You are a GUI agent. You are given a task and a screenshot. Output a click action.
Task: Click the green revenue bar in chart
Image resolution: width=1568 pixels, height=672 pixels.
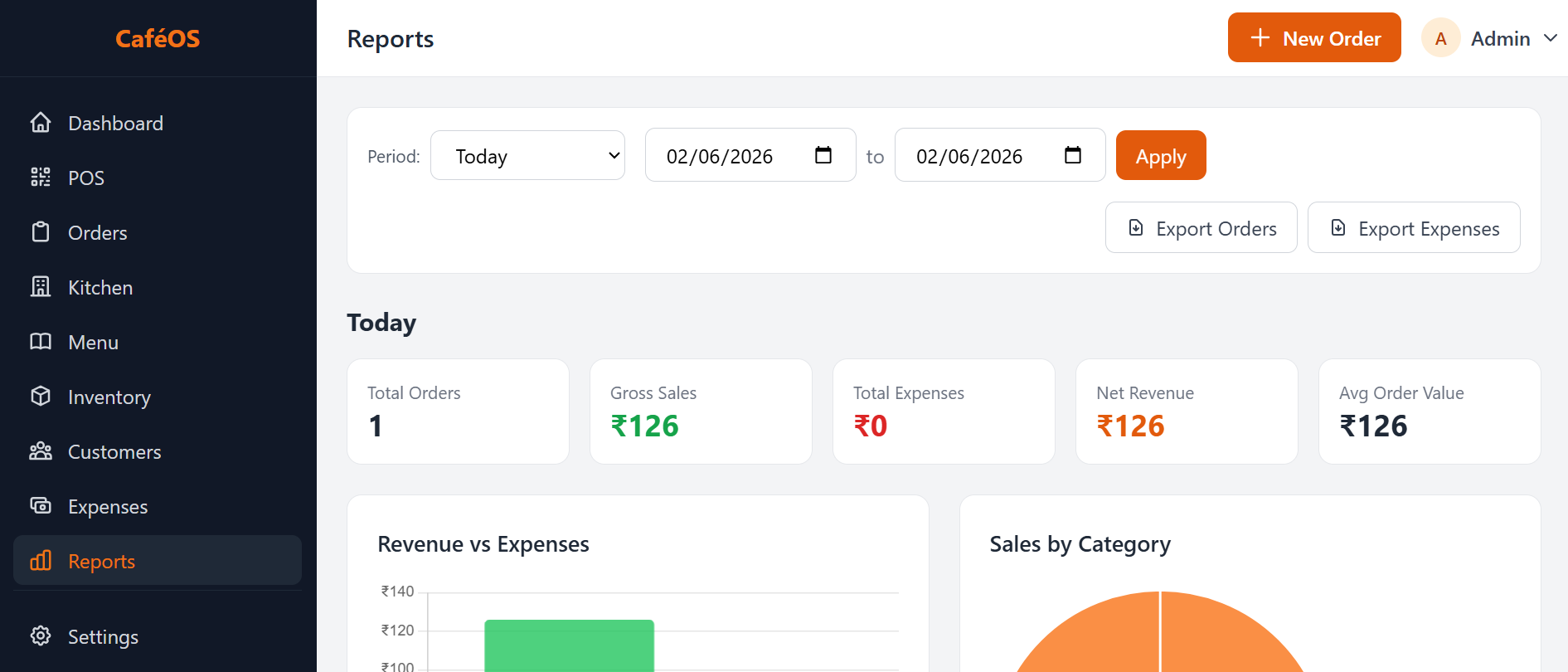(x=569, y=645)
